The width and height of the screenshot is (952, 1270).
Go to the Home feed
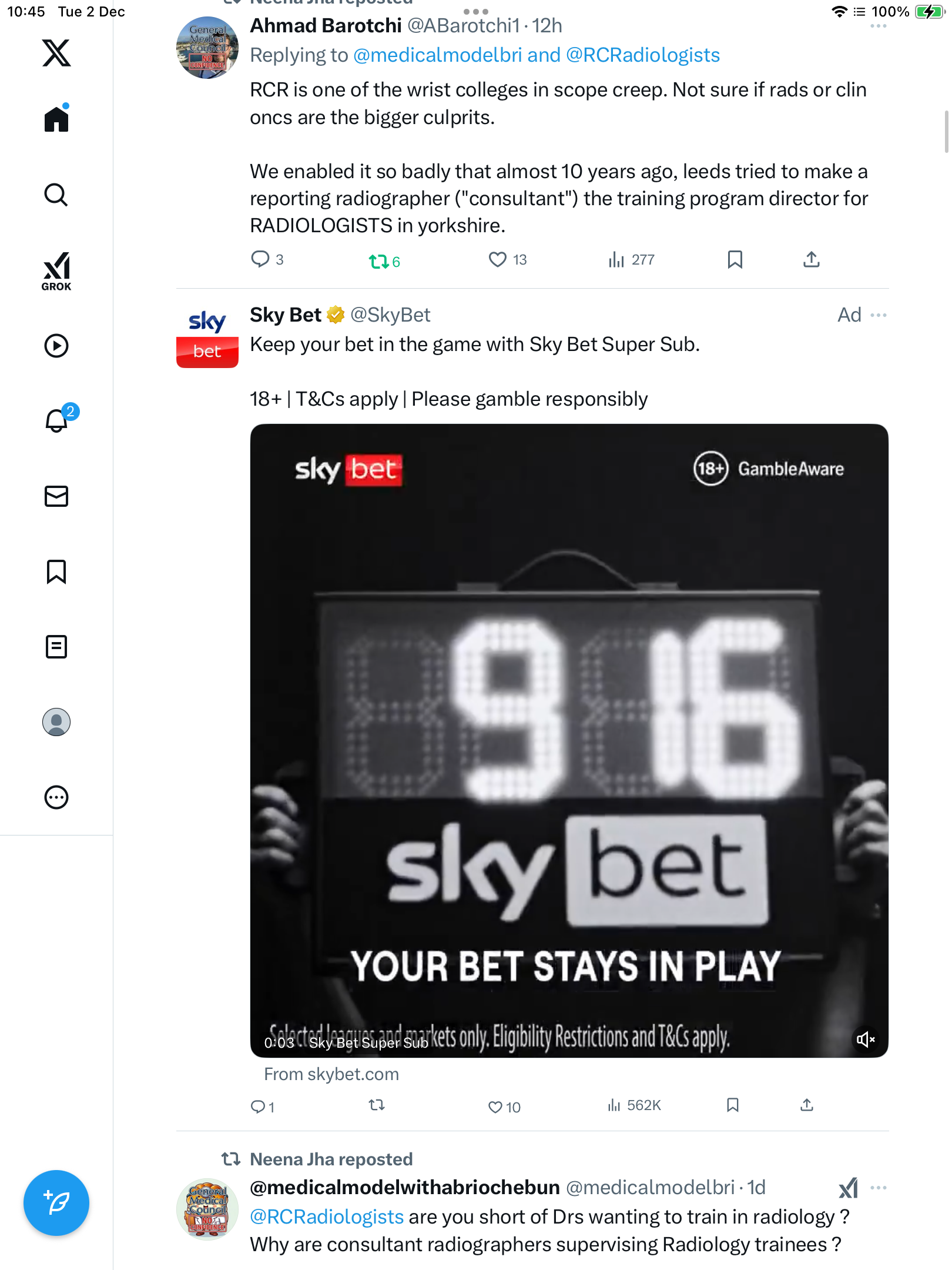[56, 119]
